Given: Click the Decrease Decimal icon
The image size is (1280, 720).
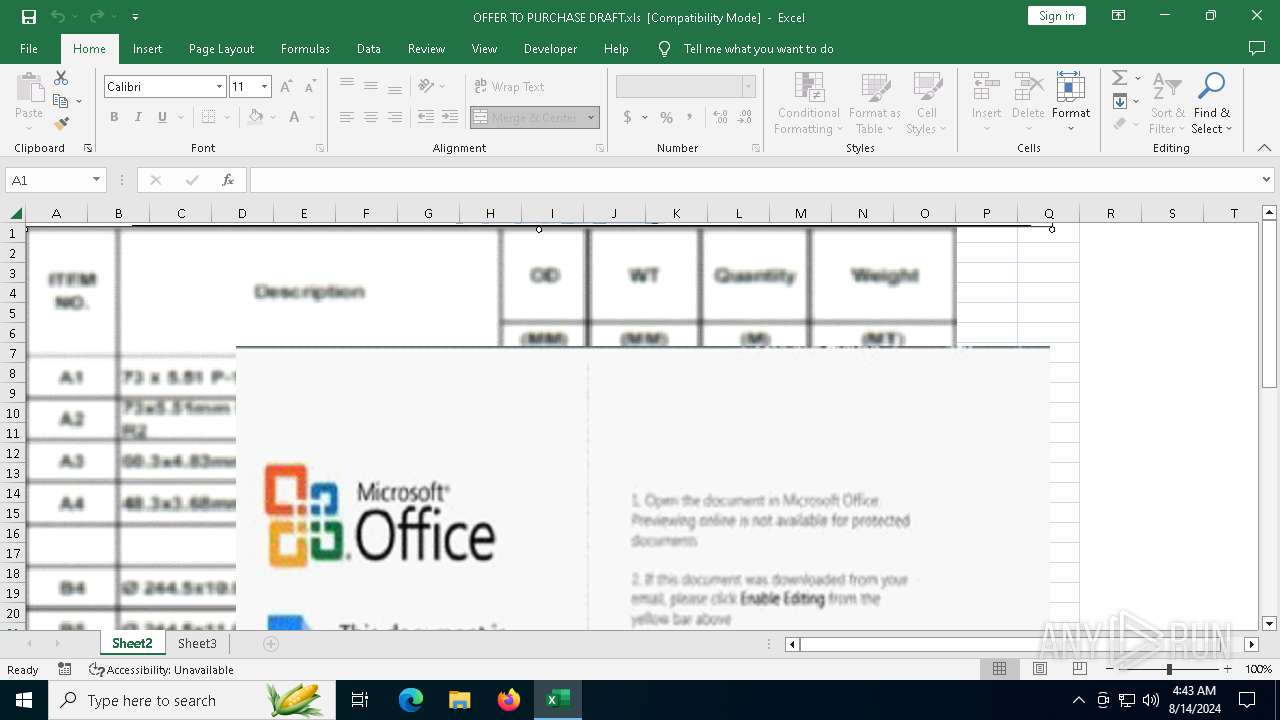Looking at the screenshot, I should pos(744,117).
